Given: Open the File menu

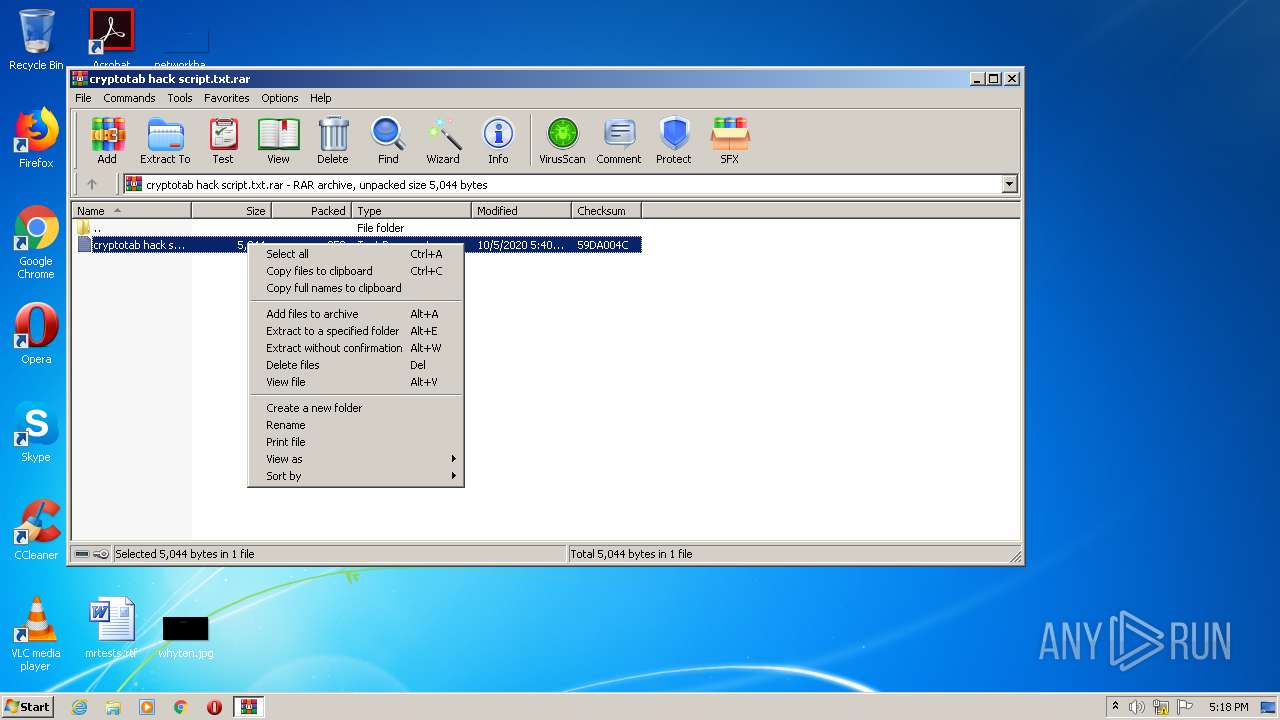Looking at the screenshot, I should tap(83, 98).
